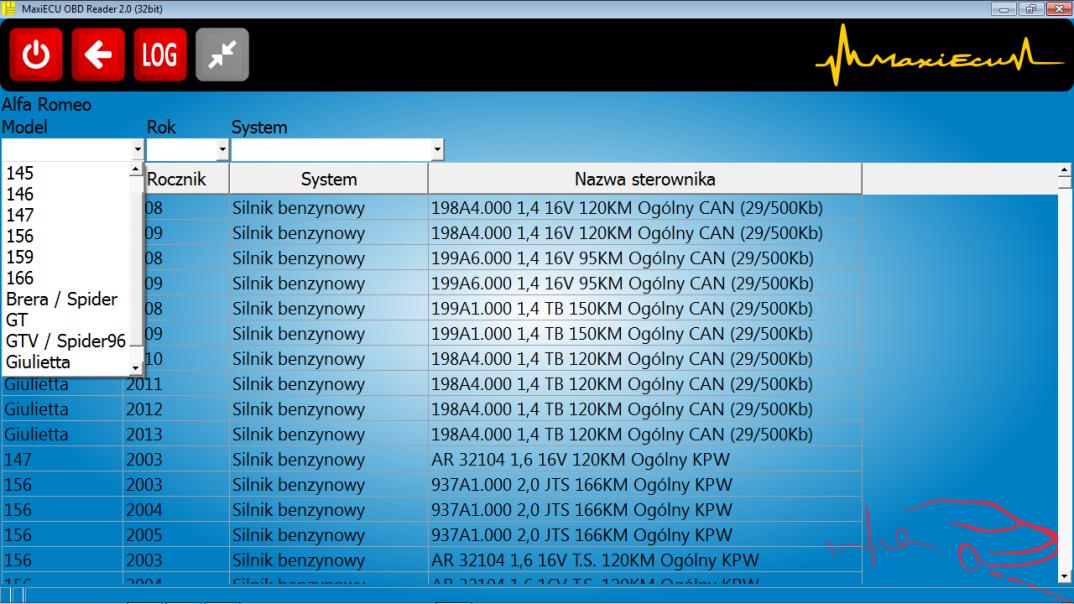The image size is (1074, 604).
Task: Select the Giulietta 2012 row
Action: [432, 410]
